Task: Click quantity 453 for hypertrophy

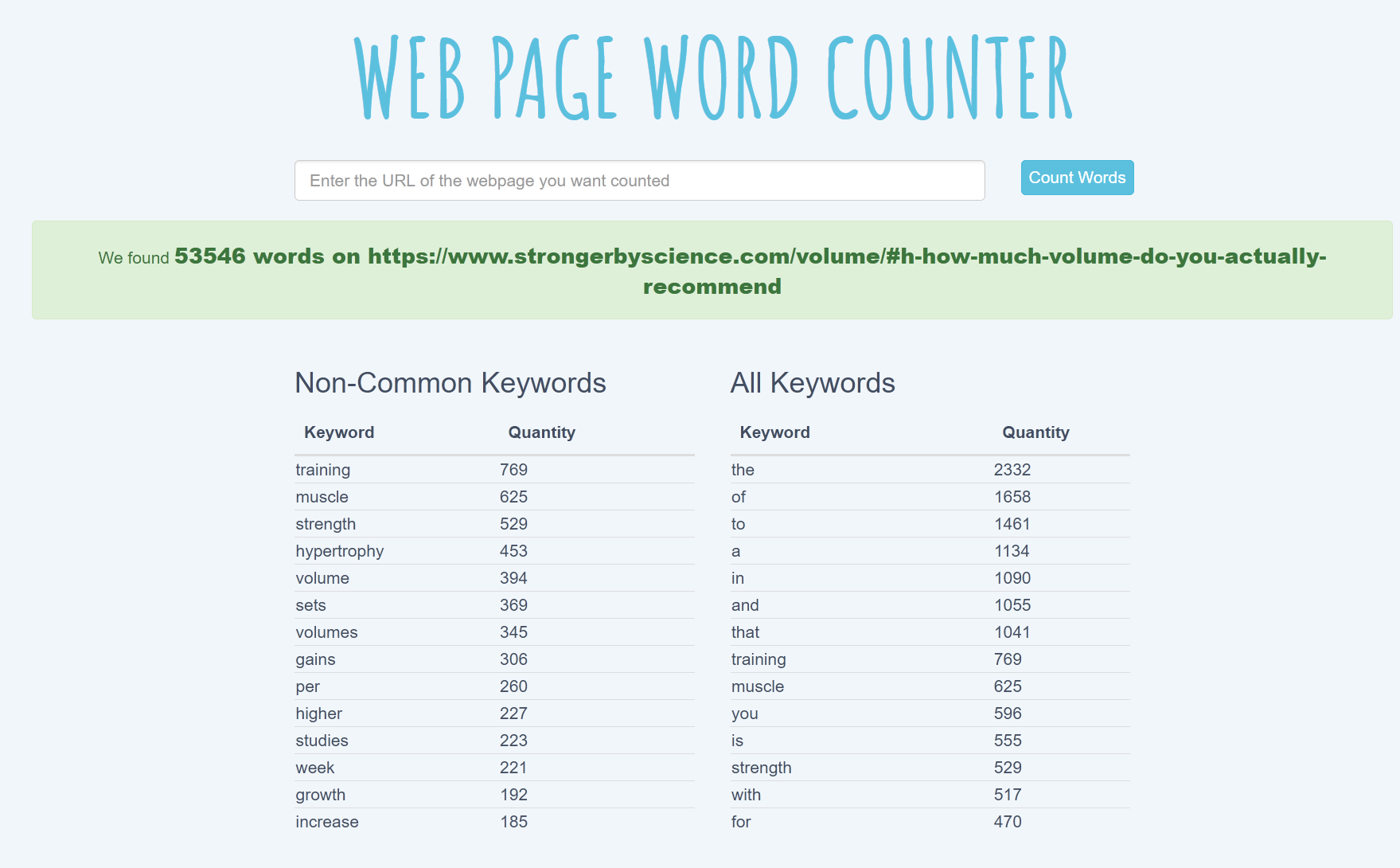Action: [x=513, y=551]
